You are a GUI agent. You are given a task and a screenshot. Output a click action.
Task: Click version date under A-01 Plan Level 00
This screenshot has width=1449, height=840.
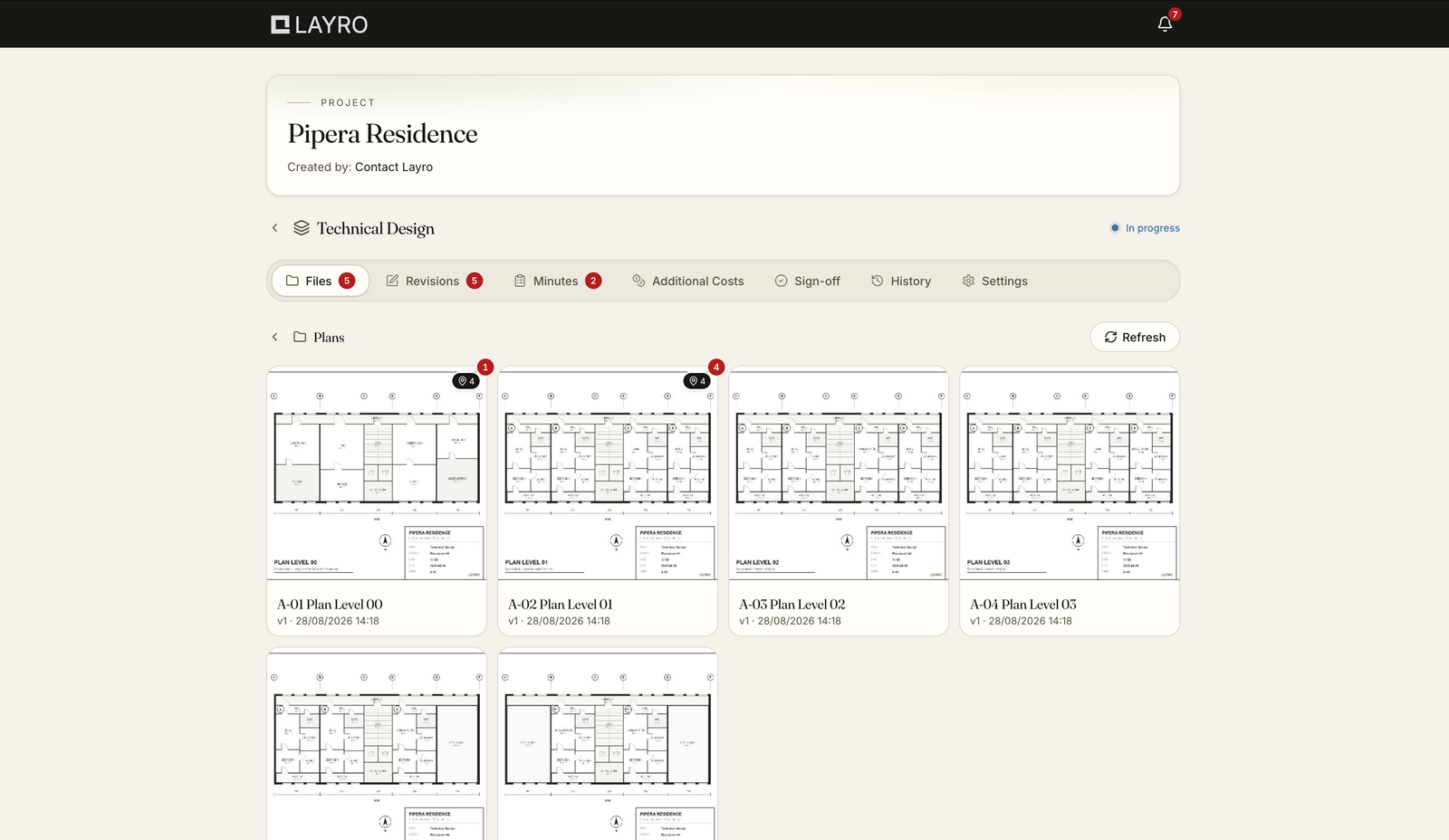coord(328,621)
